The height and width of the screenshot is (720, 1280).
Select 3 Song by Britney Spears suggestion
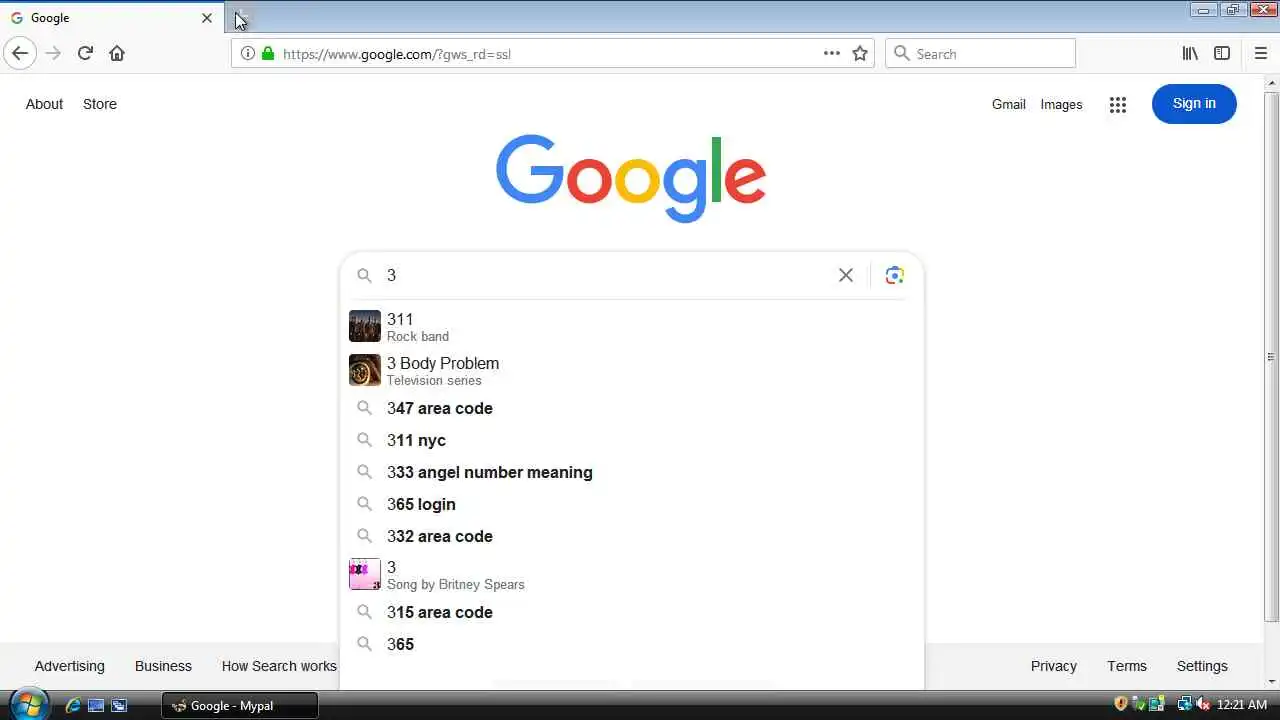click(632, 575)
